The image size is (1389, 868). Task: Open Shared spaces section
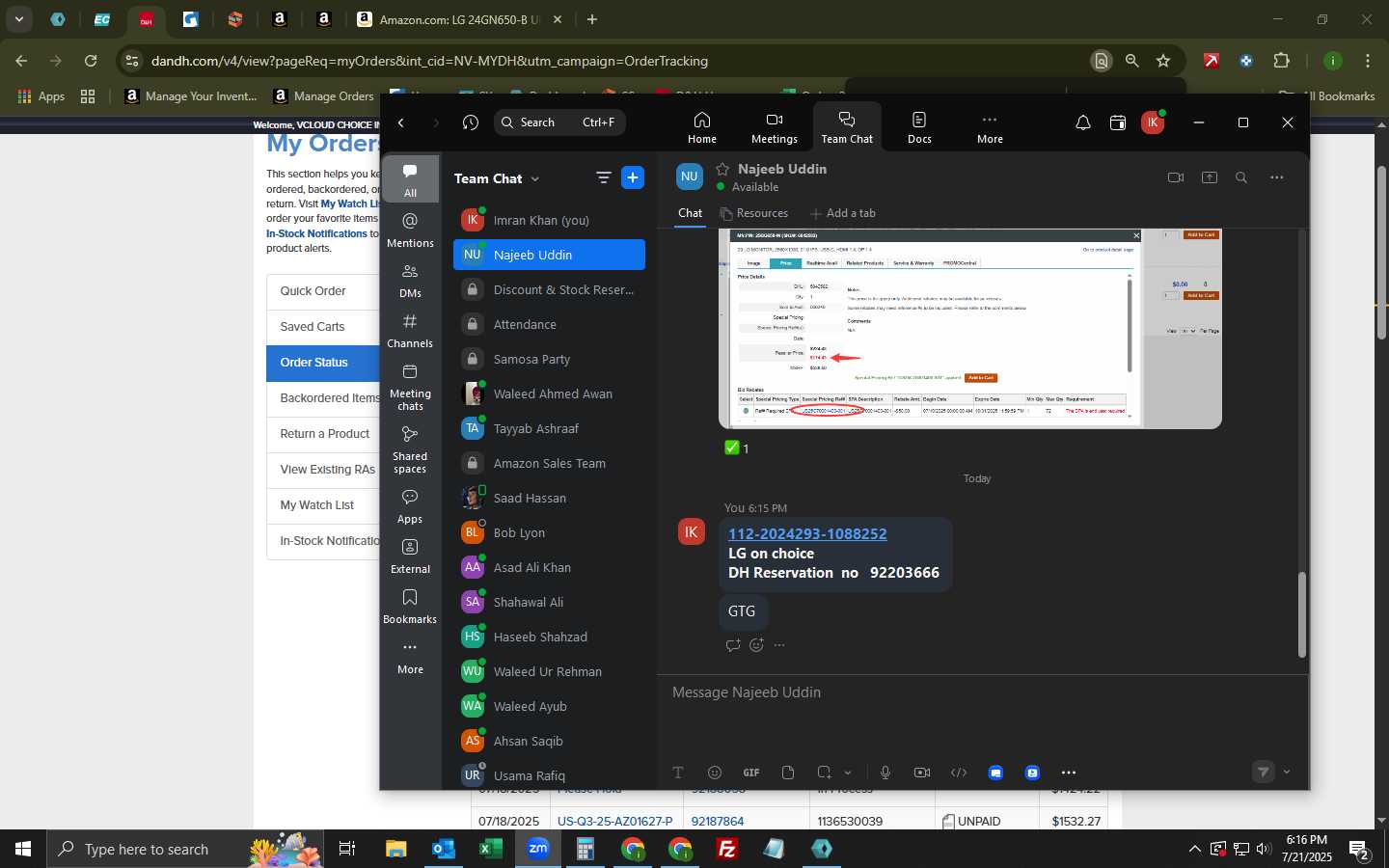[x=410, y=449]
